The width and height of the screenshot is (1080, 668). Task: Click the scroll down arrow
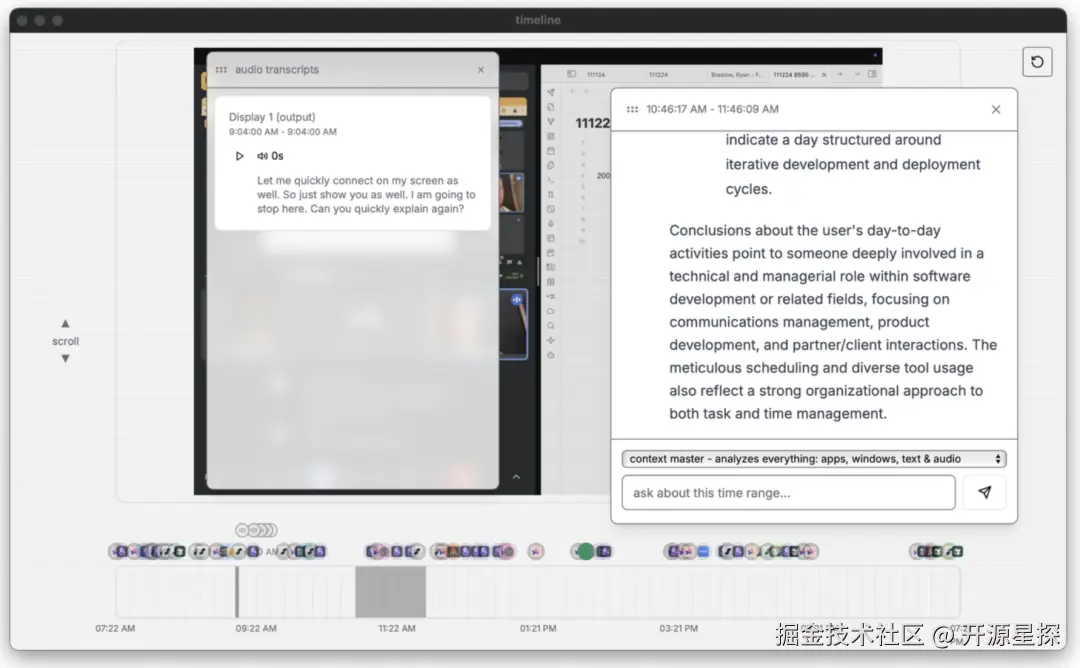[65, 358]
